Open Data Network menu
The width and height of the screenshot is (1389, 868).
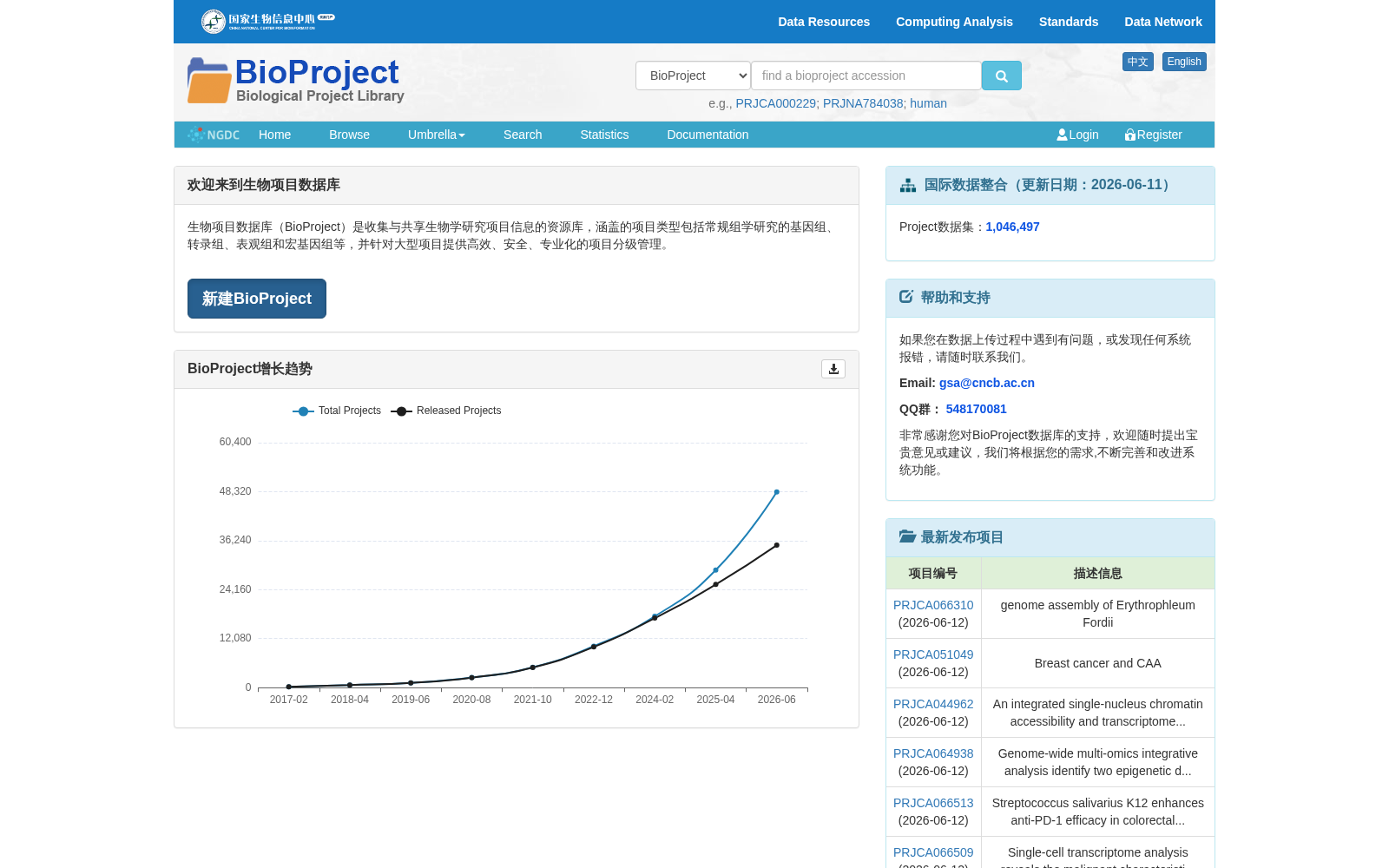1163,22
